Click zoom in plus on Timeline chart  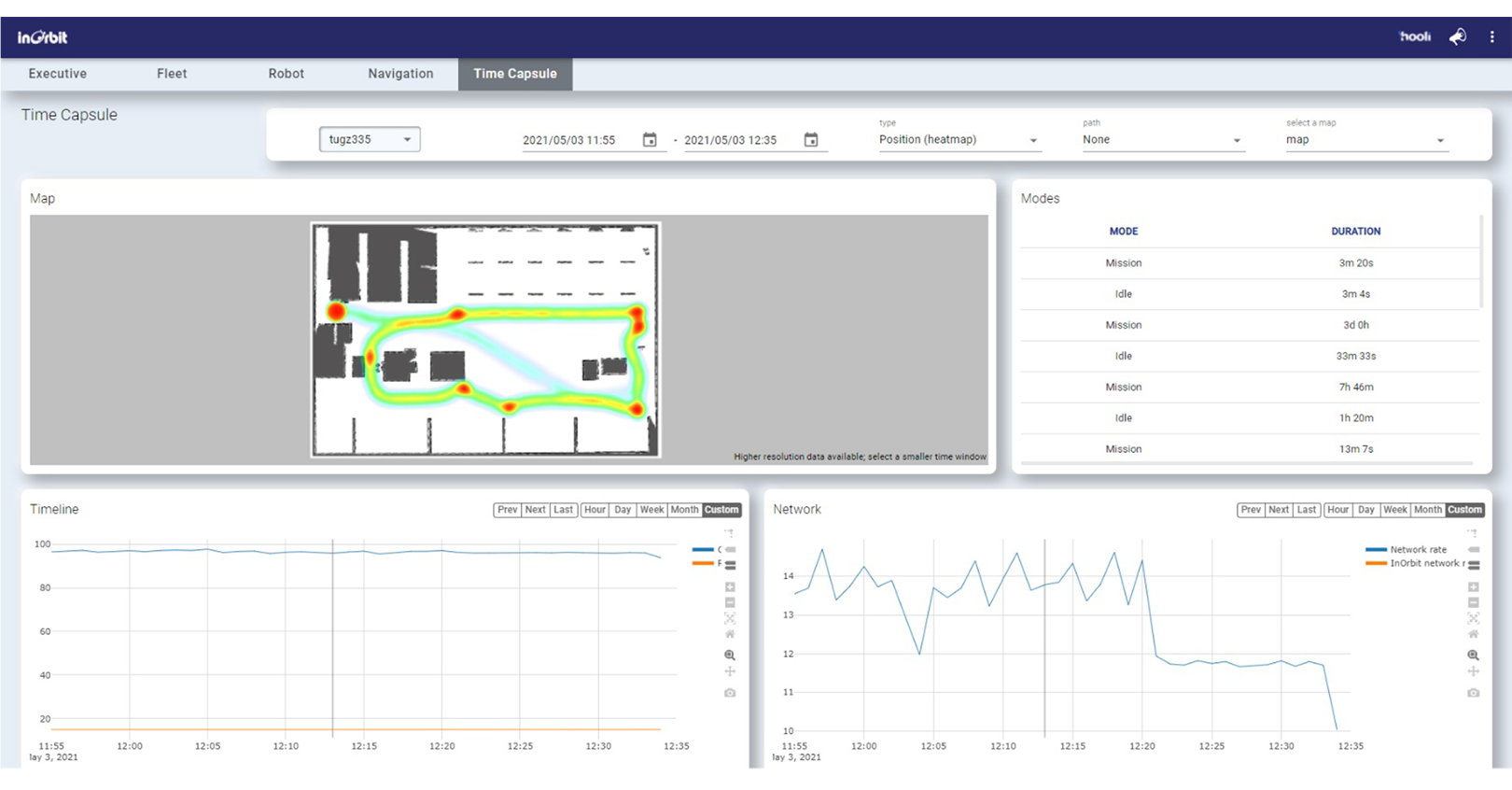click(730, 587)
